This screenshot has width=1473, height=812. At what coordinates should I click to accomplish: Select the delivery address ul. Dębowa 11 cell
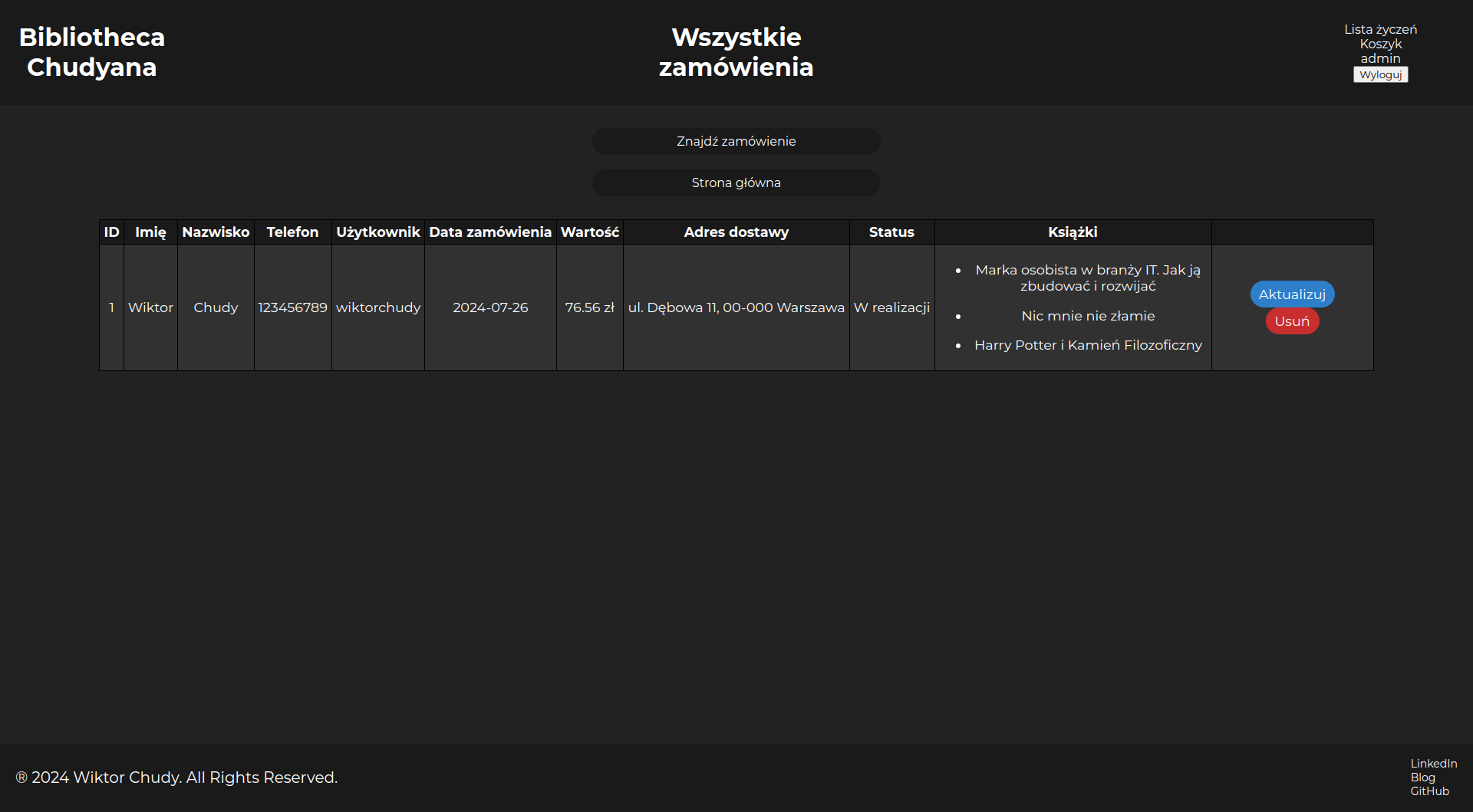pos(736,307)
